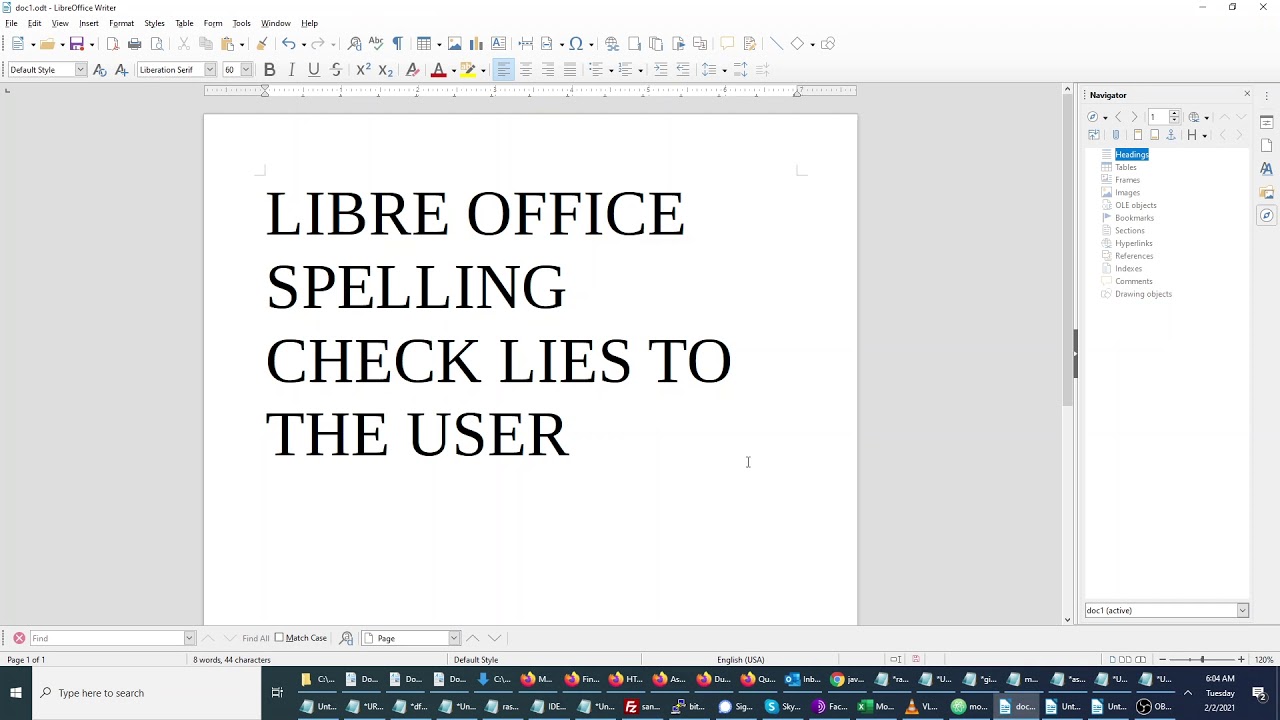
Task: Toggle Bold formatting
Action: coord(269,70)
